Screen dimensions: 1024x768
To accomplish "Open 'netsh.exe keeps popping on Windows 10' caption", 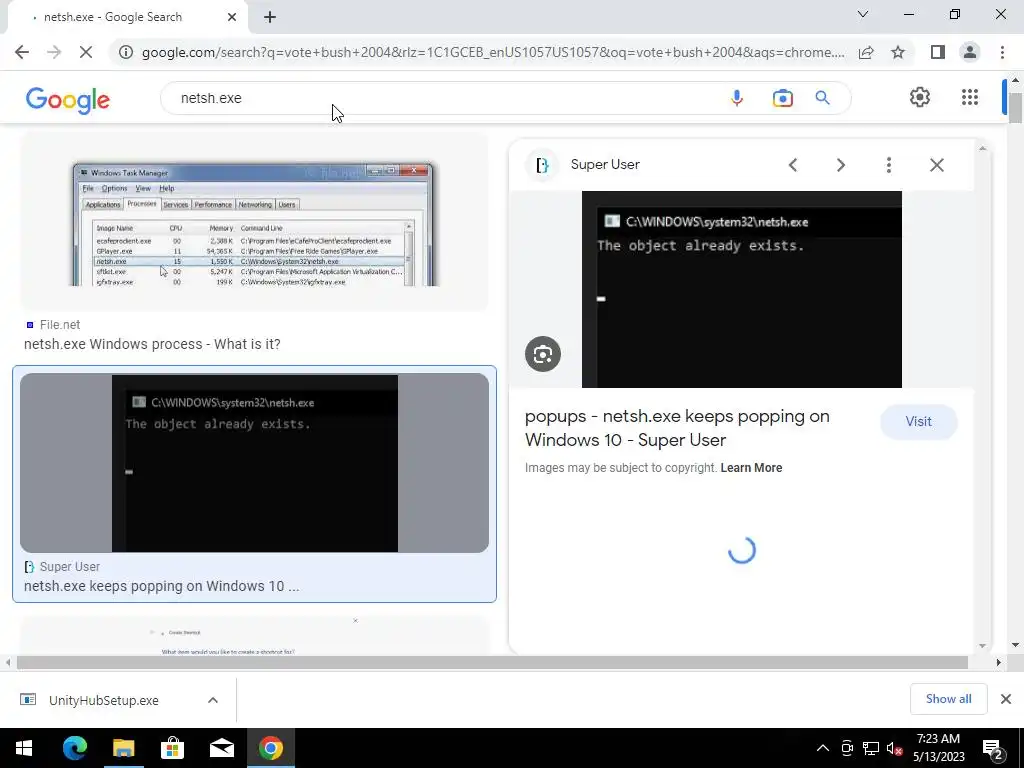I will [x=161, y=586].
